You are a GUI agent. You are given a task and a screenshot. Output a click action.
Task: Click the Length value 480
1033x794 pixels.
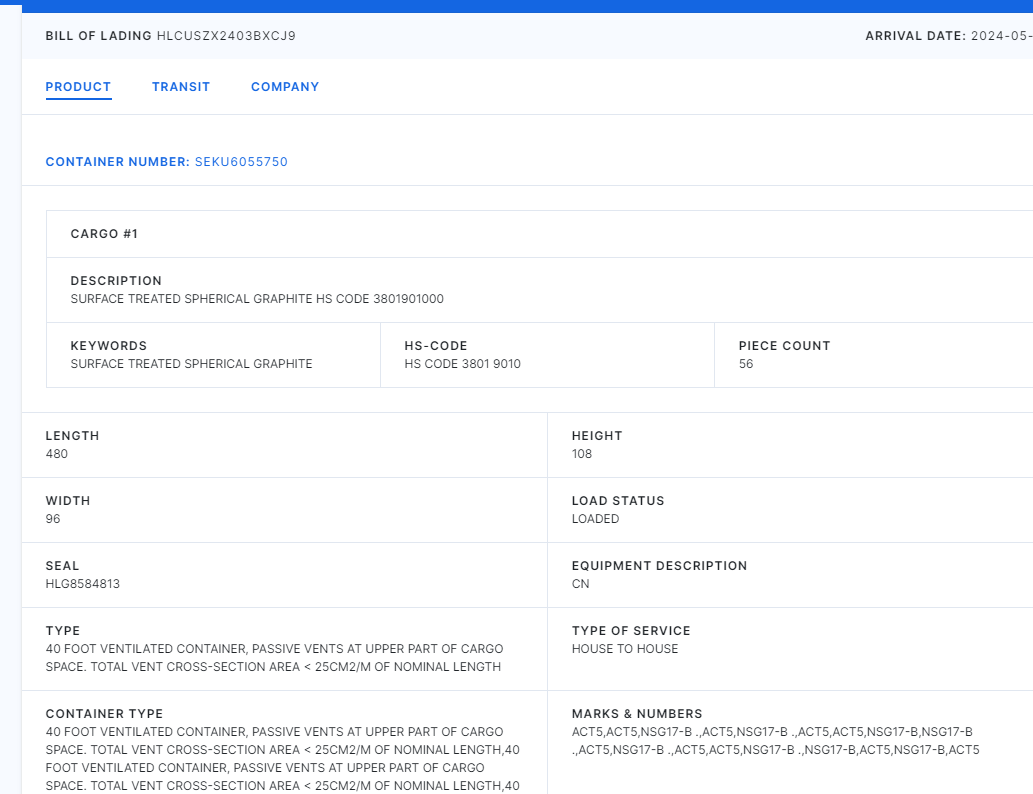[57, 454]
